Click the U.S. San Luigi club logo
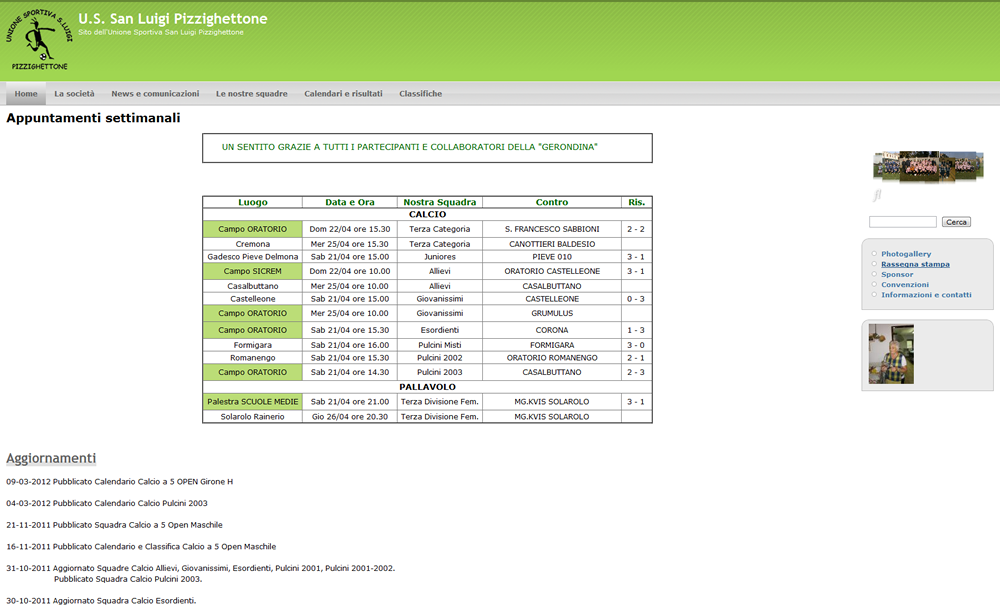This screenshot has width=1000, height=615. pos(39,40)
